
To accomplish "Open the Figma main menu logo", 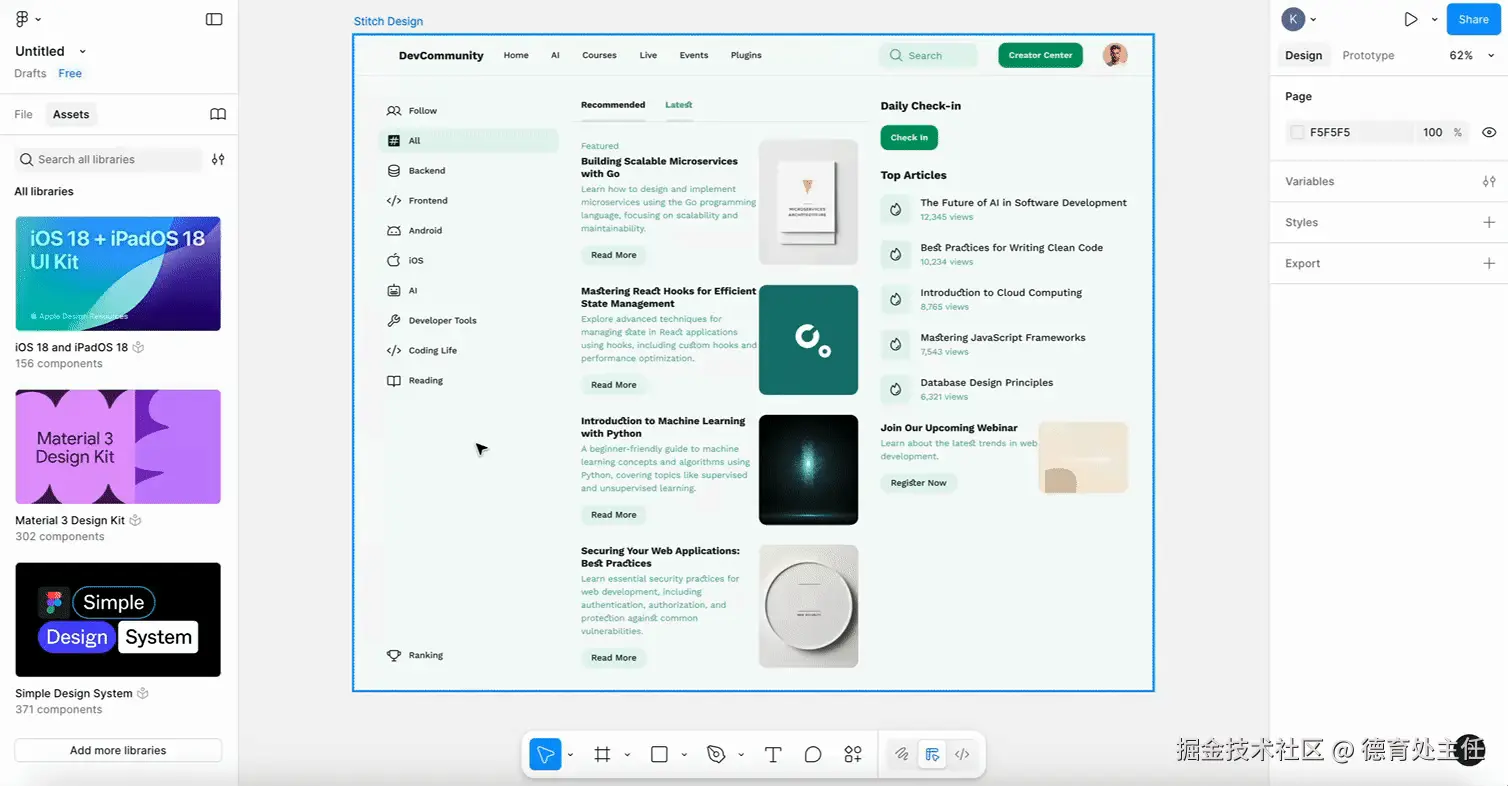I will [x=22, y=19].
